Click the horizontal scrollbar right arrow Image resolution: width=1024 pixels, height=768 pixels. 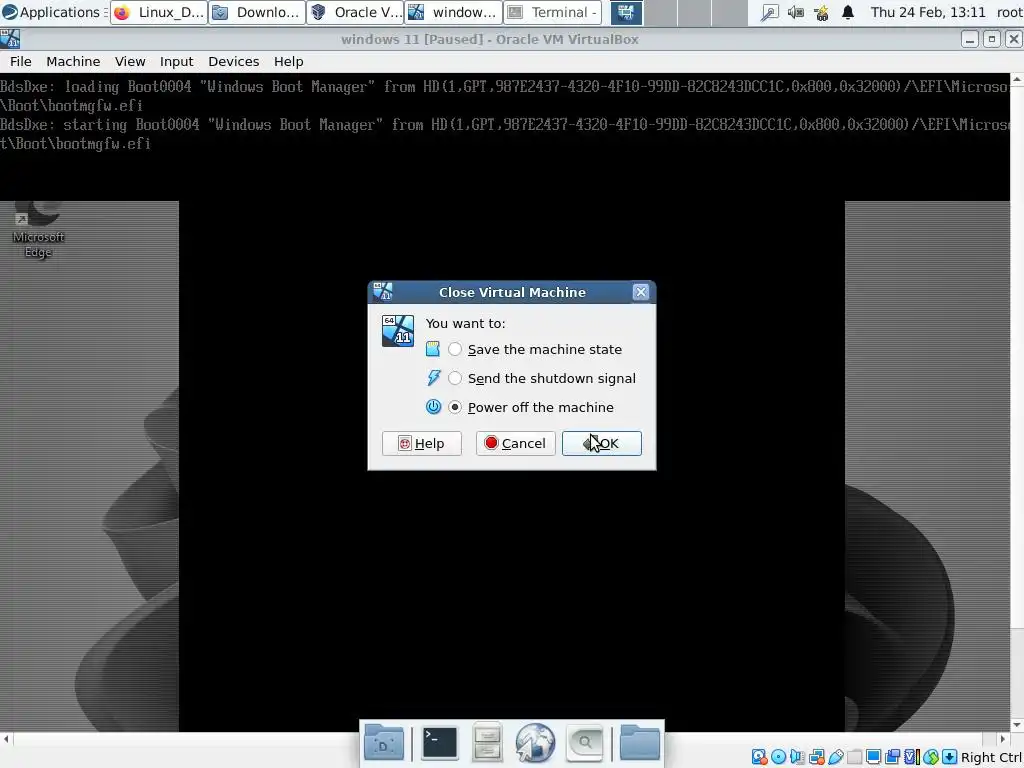1003,739
